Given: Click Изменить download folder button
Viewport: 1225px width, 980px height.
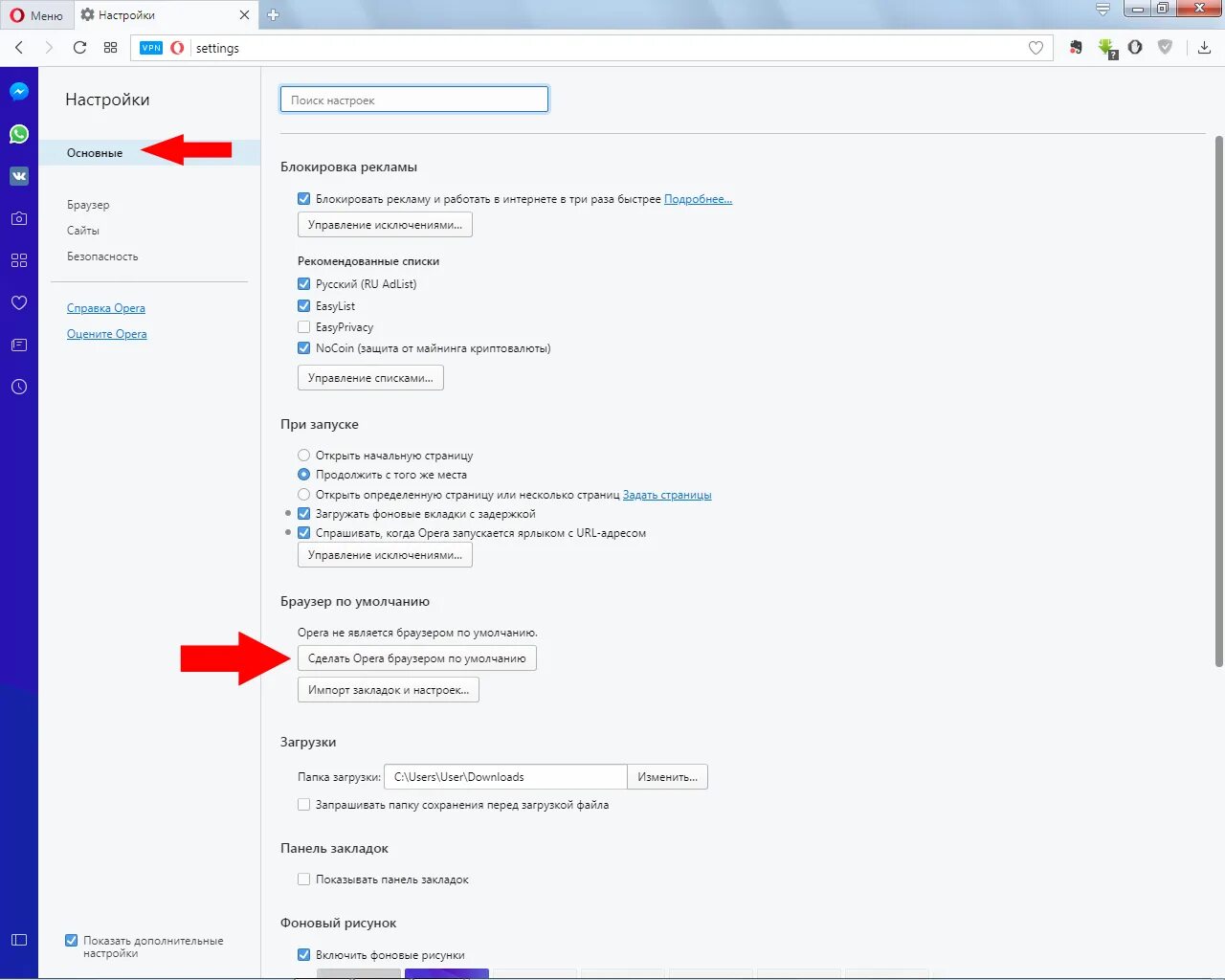Looking at the screenshot, I should [x=668, y=777].
